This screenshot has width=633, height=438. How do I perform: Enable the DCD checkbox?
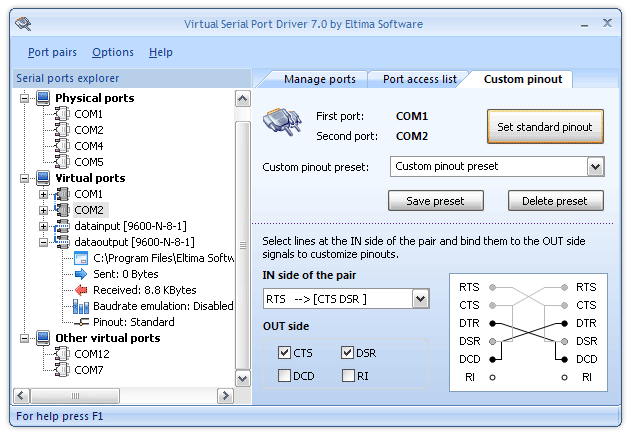(286, 376)
